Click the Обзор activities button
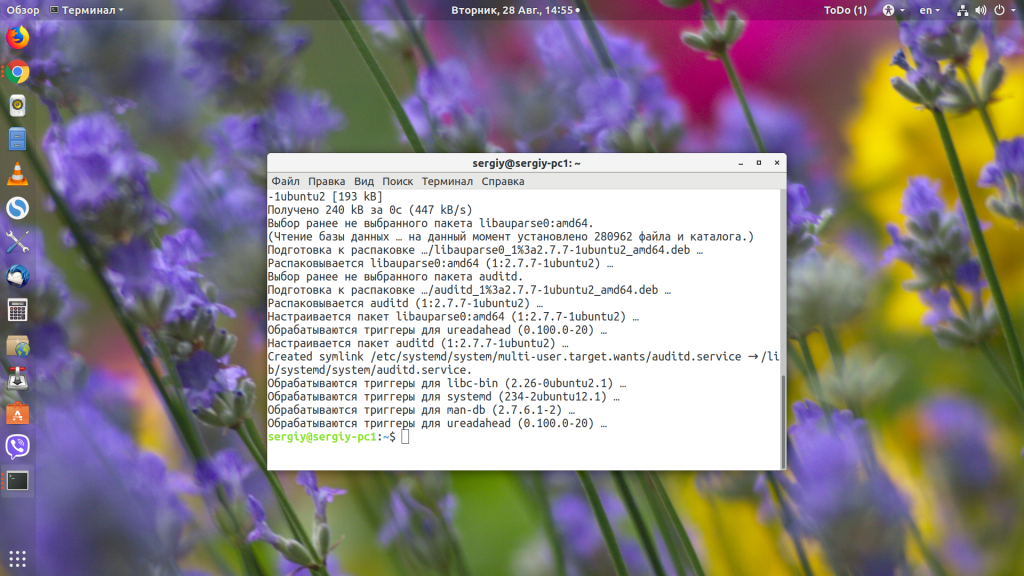 pos(23,10)
